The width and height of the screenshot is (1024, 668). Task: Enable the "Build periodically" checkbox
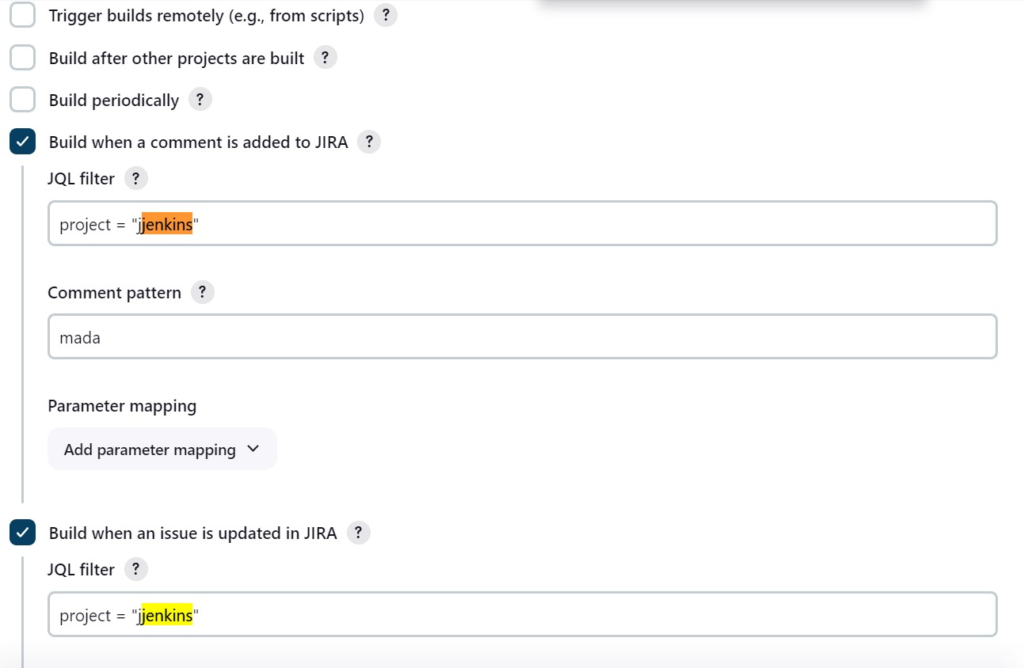tap(21, 99)
